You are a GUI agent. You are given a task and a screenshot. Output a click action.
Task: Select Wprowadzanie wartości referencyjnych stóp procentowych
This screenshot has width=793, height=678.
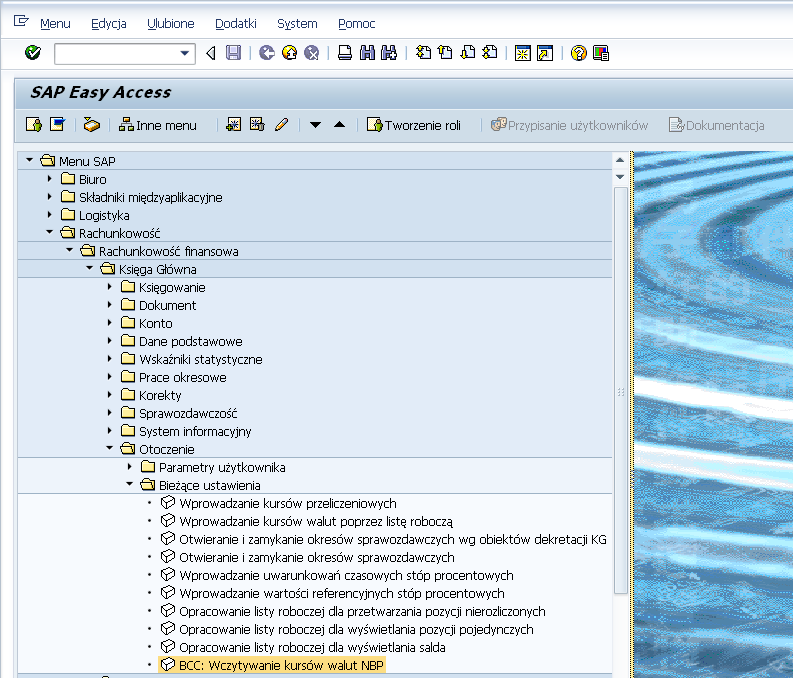click(342, 593)
